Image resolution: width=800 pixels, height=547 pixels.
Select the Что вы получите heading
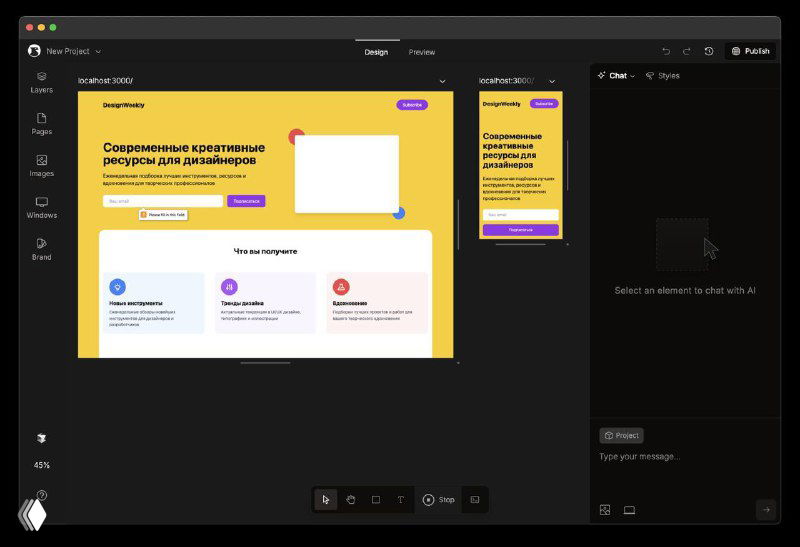pos(265,251)
